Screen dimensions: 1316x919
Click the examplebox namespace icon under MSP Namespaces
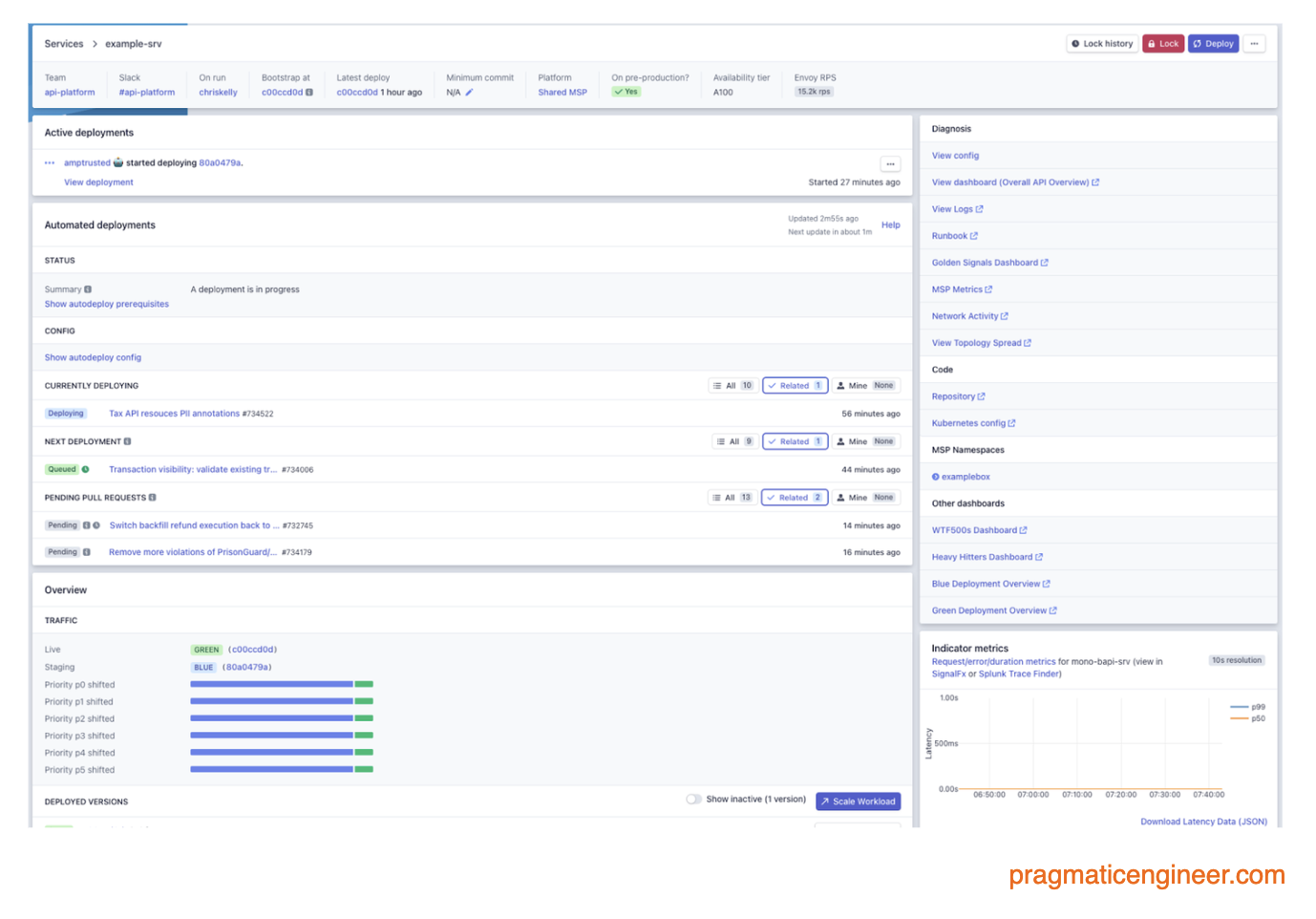[934, 476]
